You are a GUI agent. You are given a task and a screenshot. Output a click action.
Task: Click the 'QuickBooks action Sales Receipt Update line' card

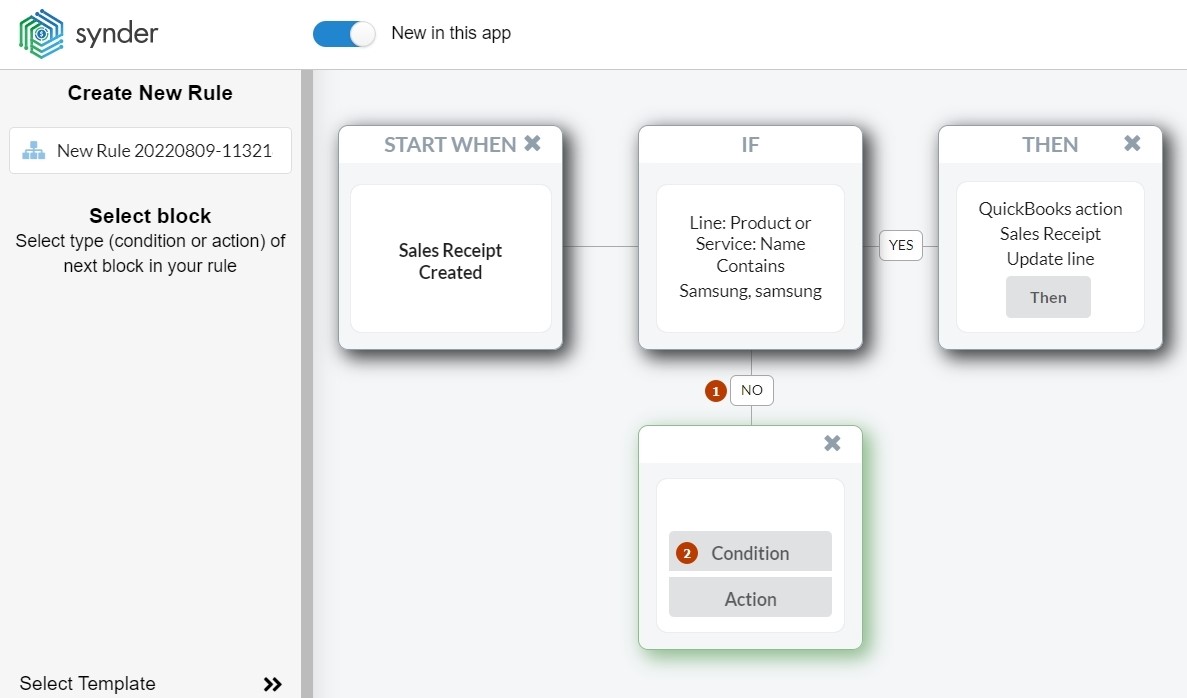click(1050, 233)
